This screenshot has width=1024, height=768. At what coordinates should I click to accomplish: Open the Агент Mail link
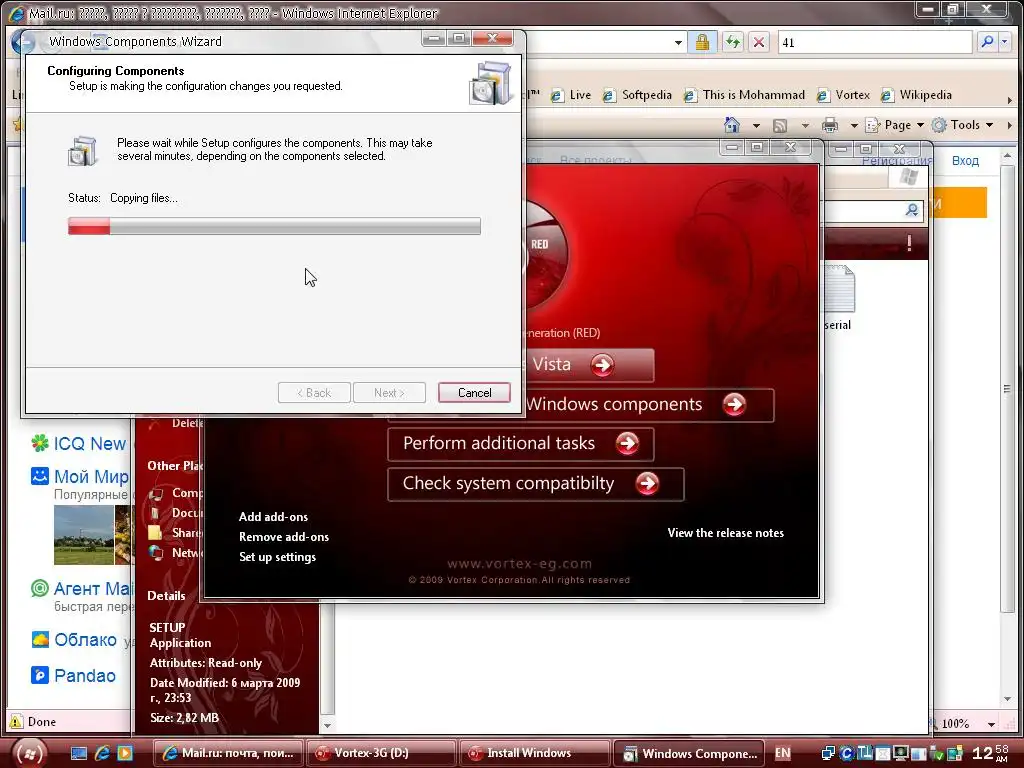92,588
